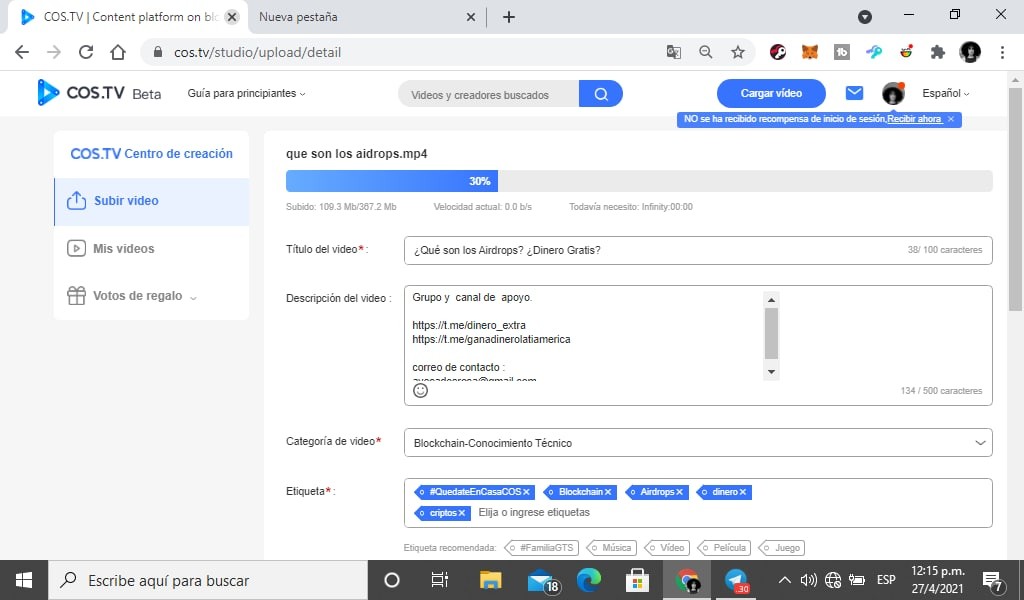Click the Chrome profile avatar icon
1024x600 pixels.
(970, 52)
